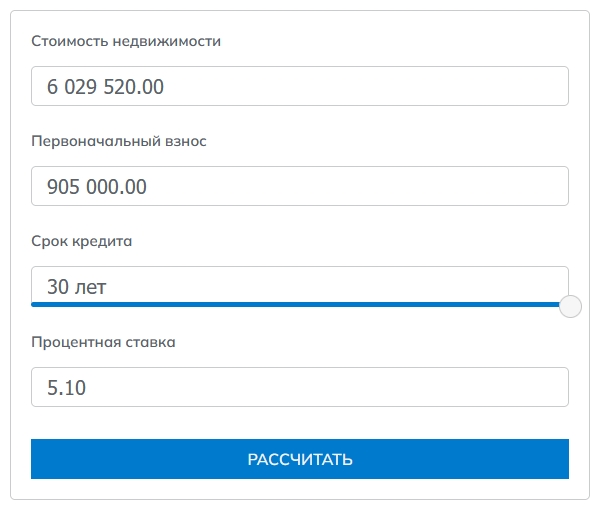
Task: Click the Стоимость недвижимости label
Action: tap(126, 41)
